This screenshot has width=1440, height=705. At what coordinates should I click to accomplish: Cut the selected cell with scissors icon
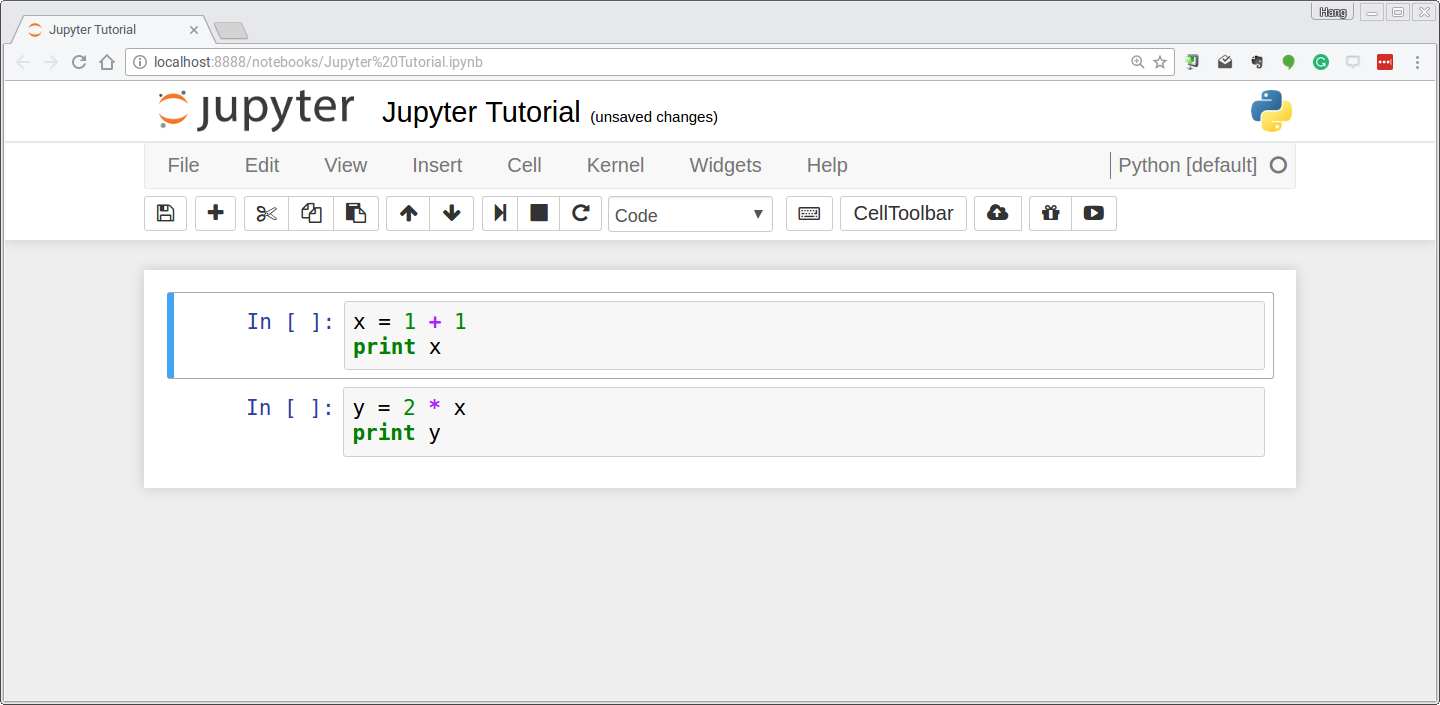266,213
